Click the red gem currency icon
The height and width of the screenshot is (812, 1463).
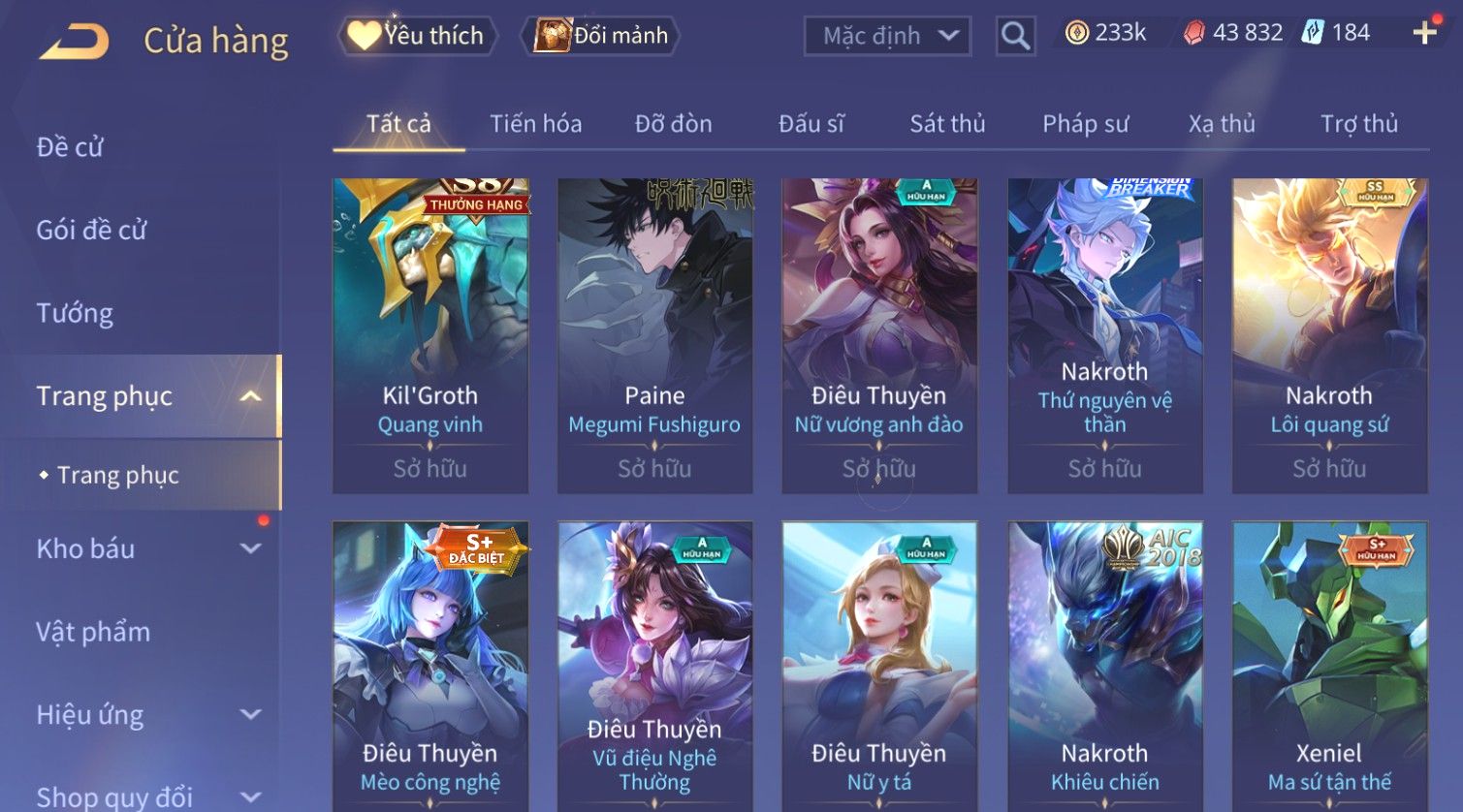1194,33
